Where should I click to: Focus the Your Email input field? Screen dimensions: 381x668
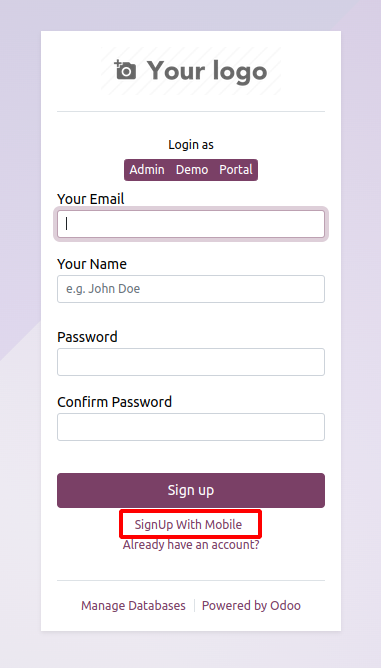click(191, 224)
